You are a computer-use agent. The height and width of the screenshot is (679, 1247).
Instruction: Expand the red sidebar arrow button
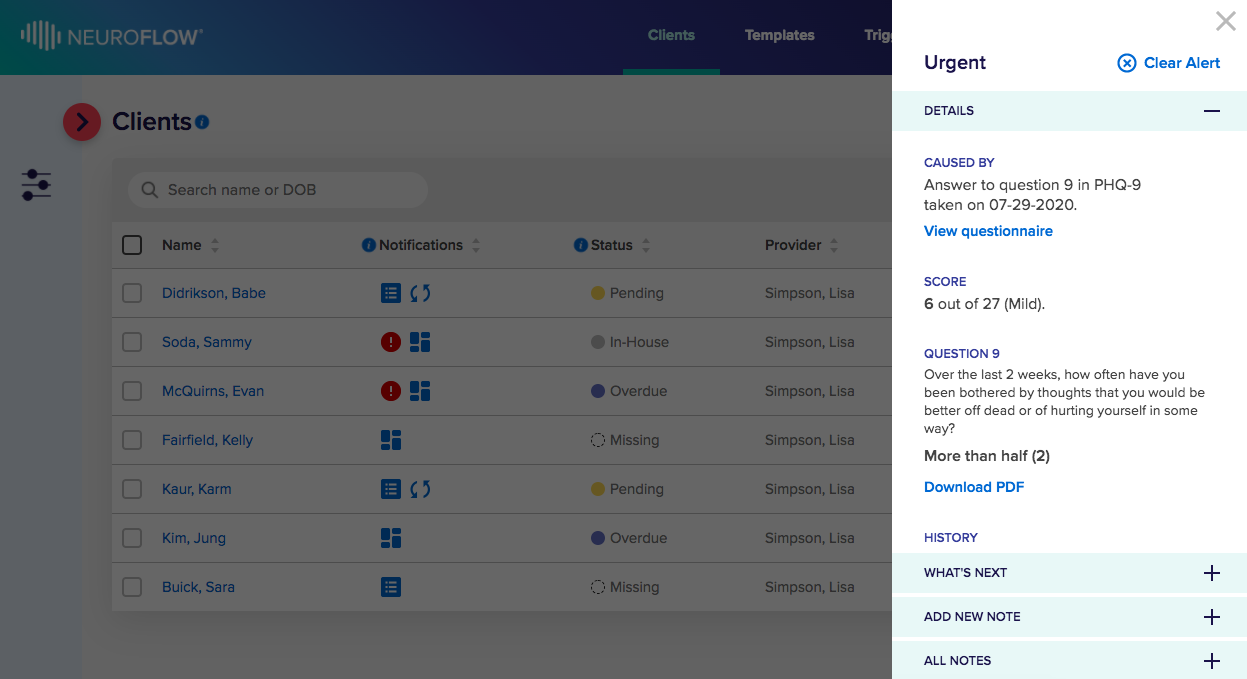click(x=82, y=122)
